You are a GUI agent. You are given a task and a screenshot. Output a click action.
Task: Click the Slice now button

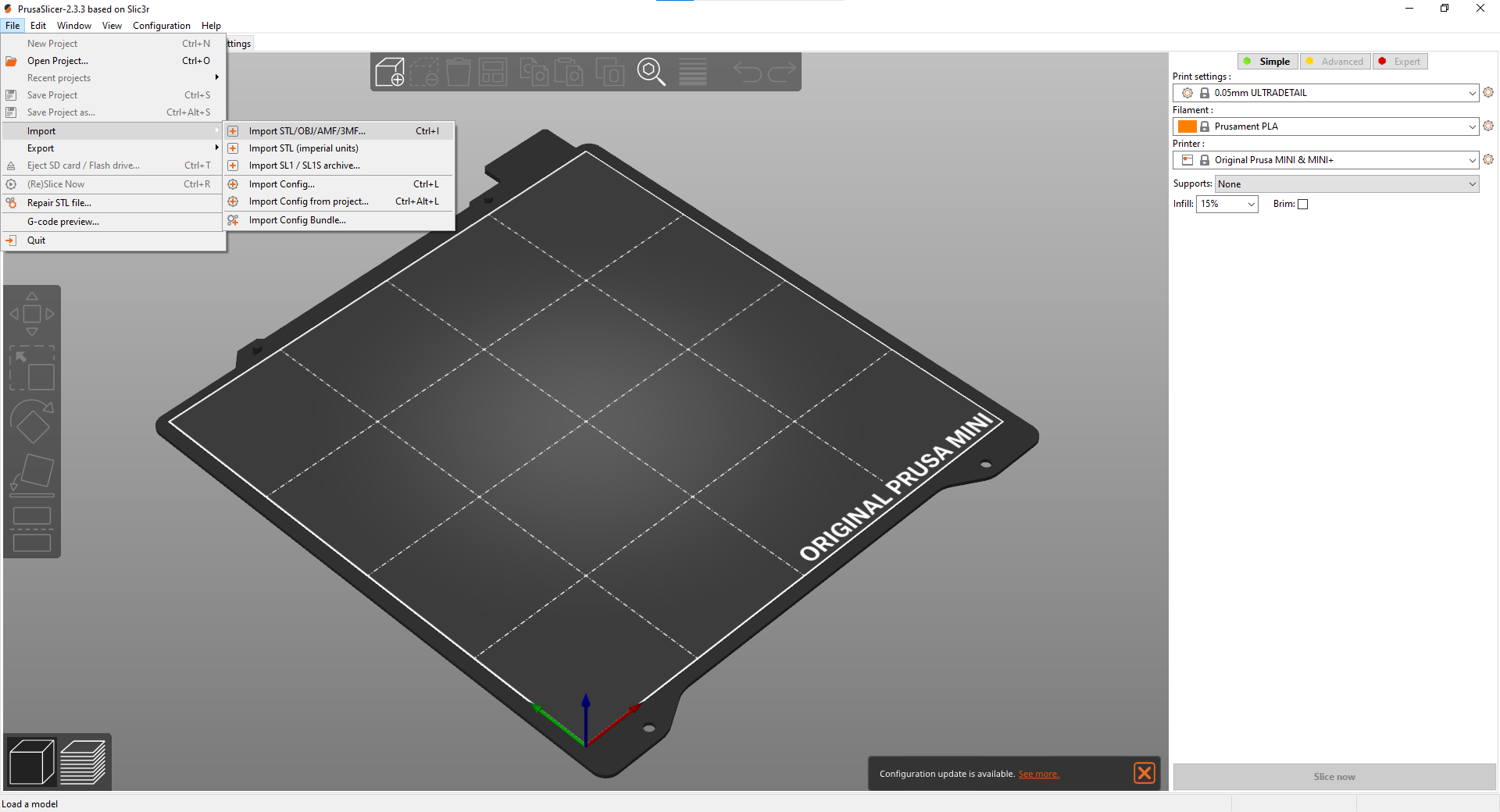[1334, 777]
